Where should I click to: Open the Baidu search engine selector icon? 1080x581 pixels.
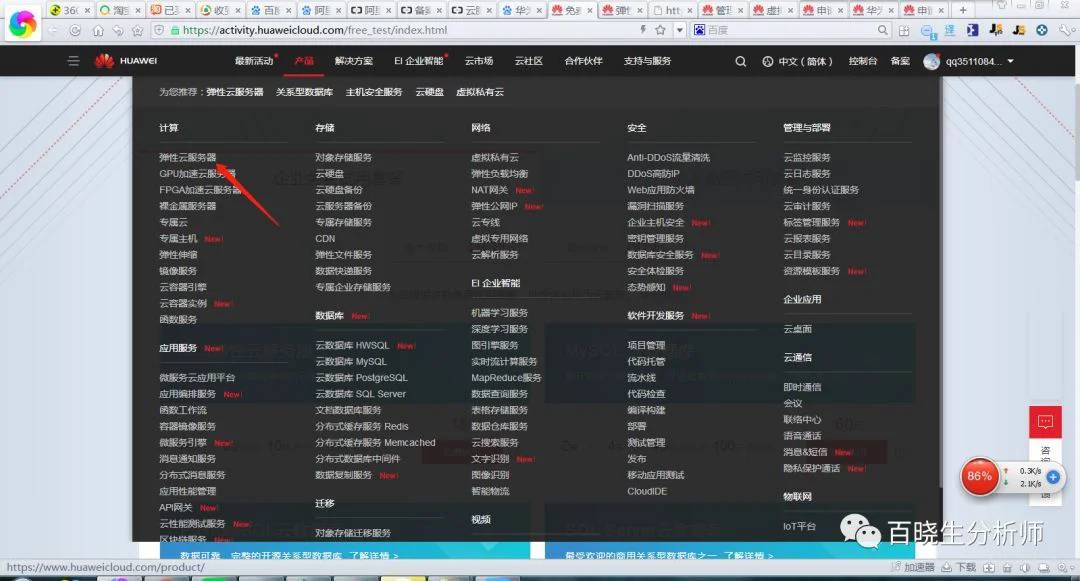(x=699, y=30)
